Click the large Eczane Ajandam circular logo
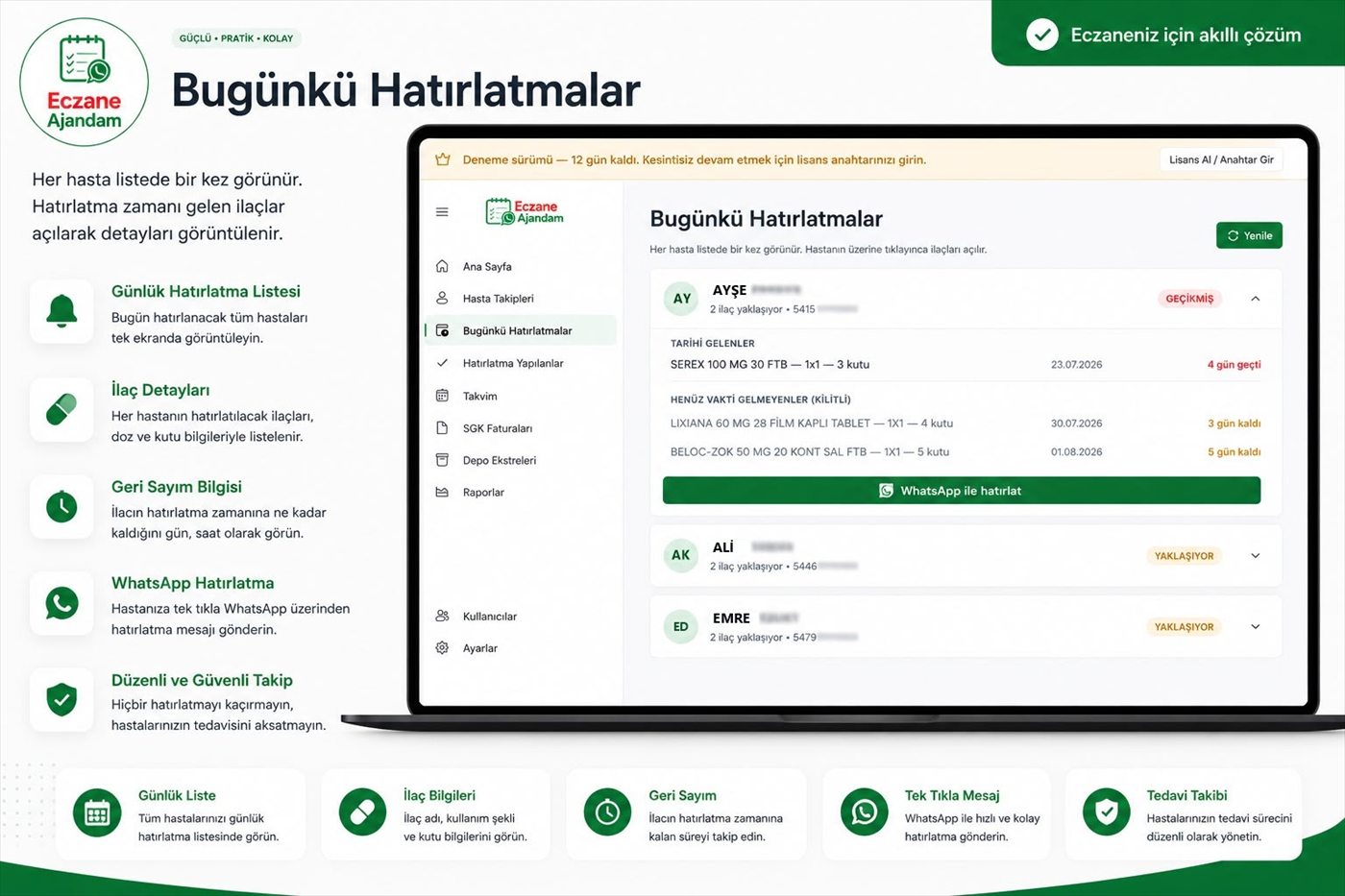This screenshot has height=896, width=1345. 85,83
